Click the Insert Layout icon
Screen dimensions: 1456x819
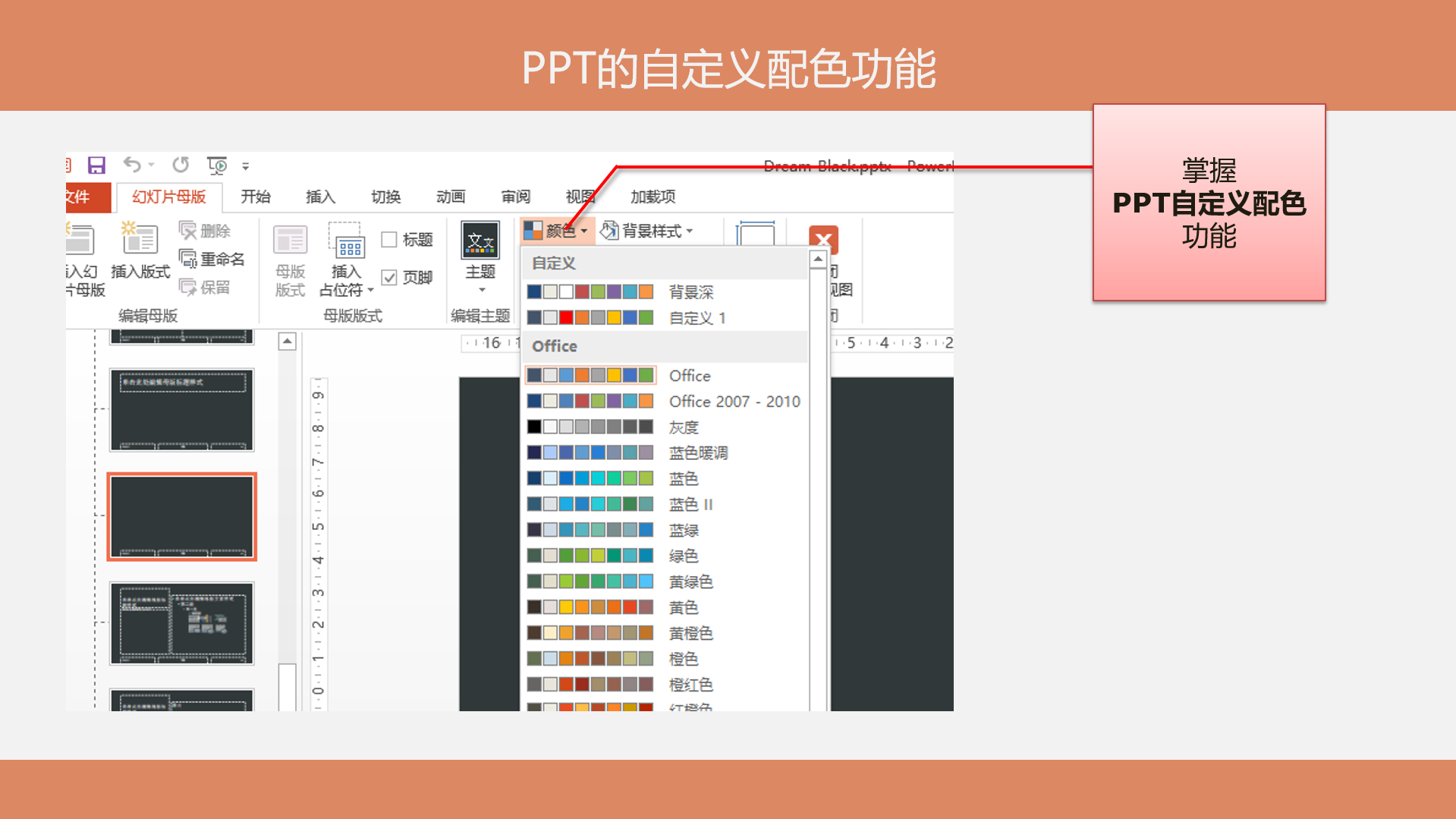click(x=140, y=240)
